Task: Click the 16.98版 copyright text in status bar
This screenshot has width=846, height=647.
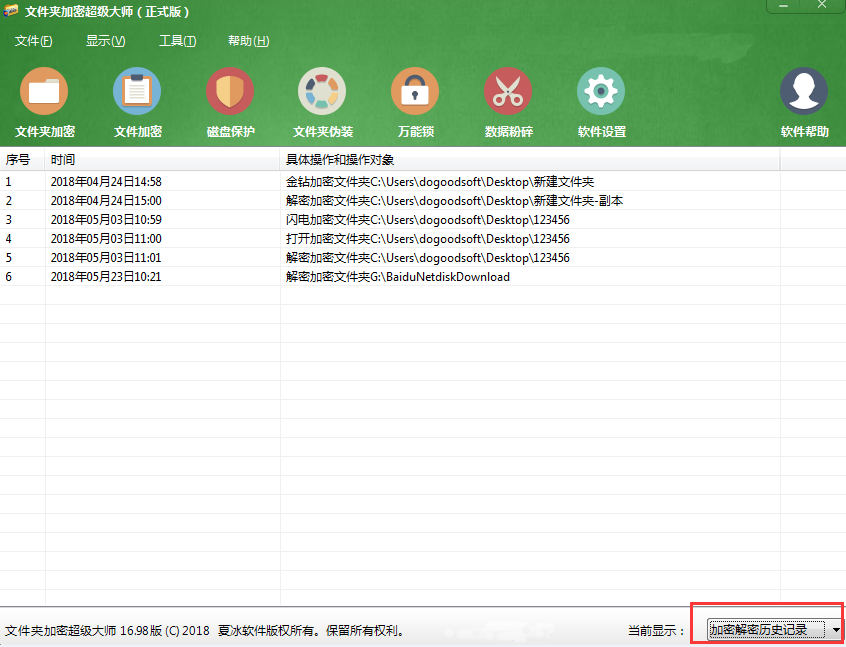Action: (x=204, y=630)
